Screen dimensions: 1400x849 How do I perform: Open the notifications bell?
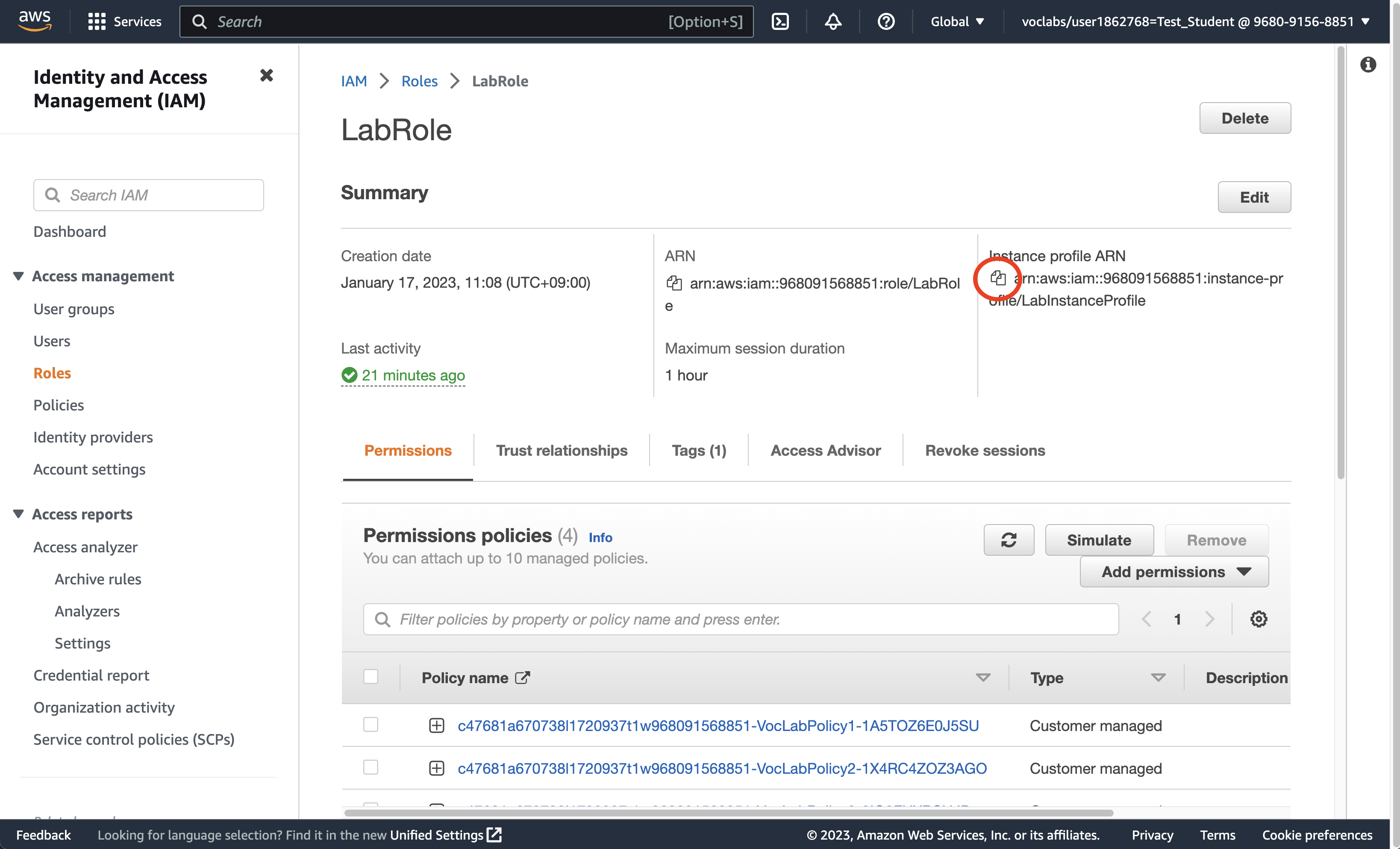click(x=833, y=22)
